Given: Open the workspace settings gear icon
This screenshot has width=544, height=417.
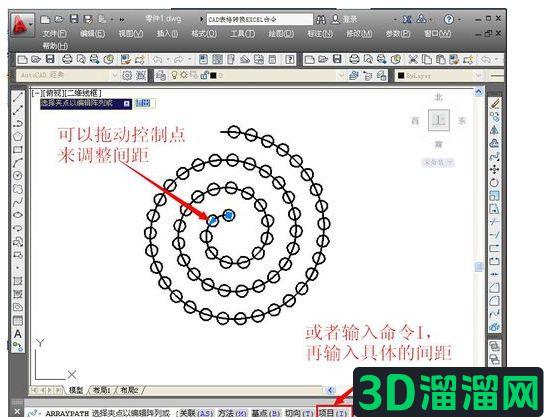Looking at the screenshot, I should [127, 75].
